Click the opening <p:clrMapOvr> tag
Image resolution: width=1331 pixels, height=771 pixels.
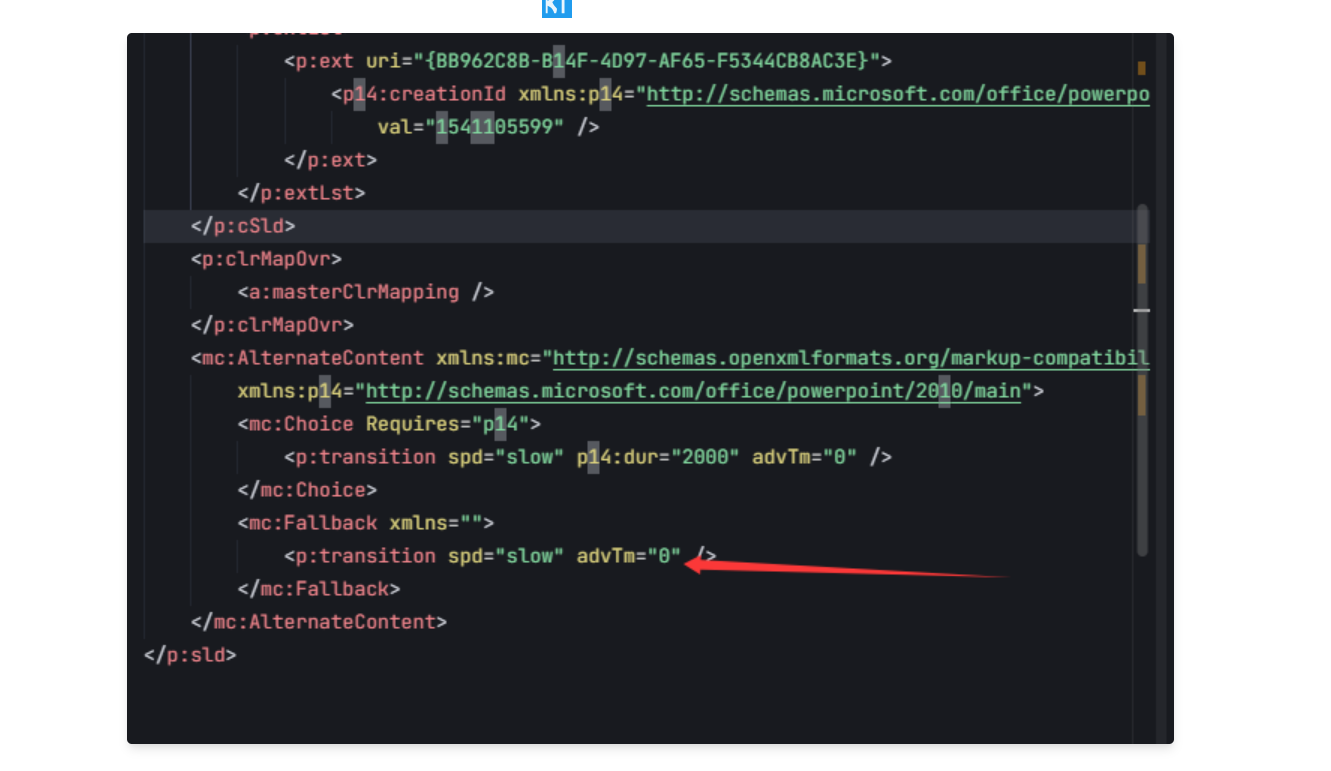pos(266,259)
